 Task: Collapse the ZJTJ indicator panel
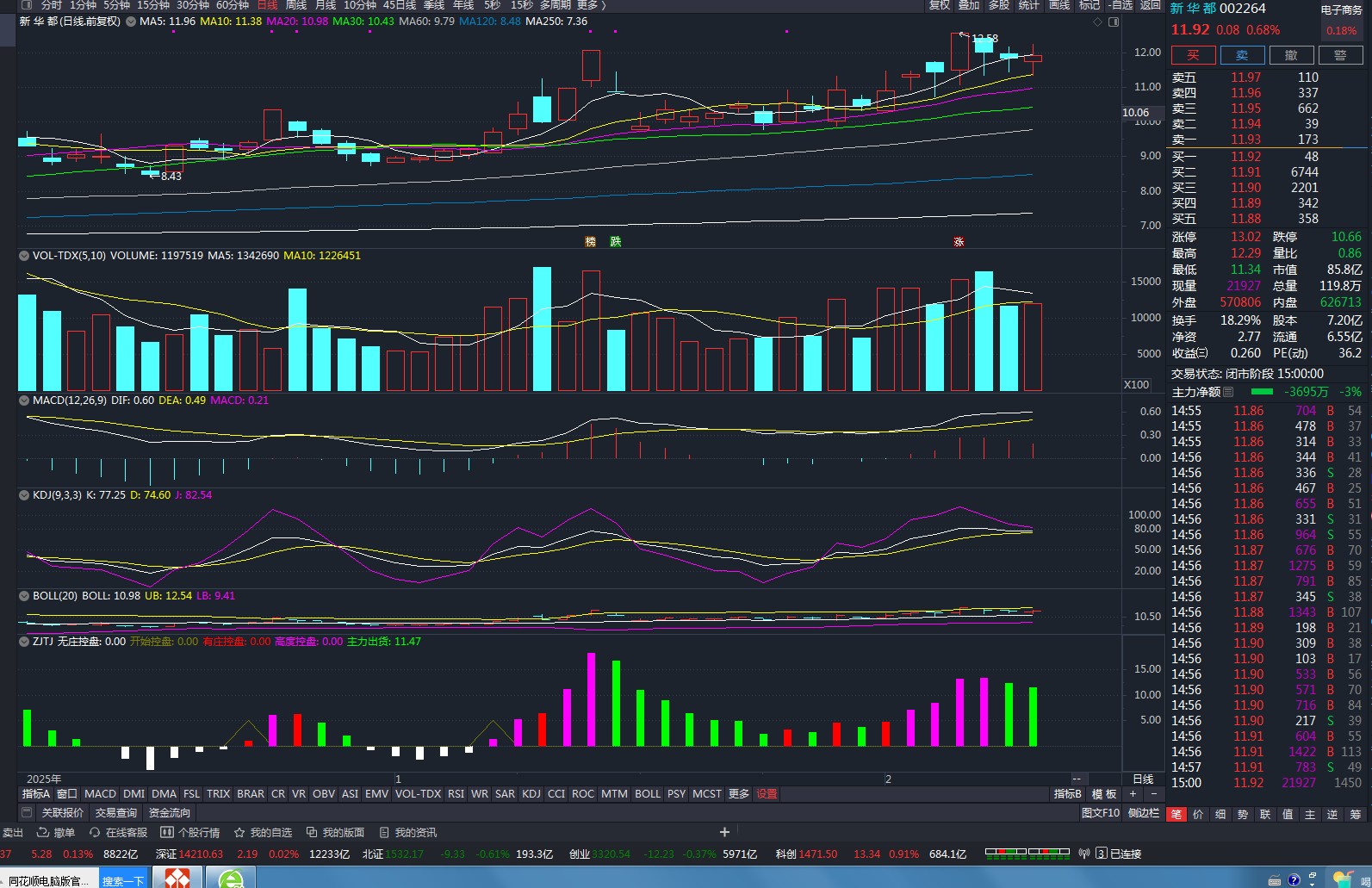click(x=24, y=642)
